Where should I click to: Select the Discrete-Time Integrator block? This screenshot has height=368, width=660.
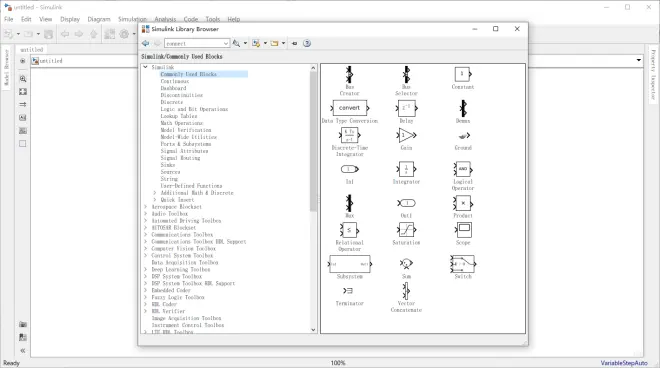pos(349,136)
